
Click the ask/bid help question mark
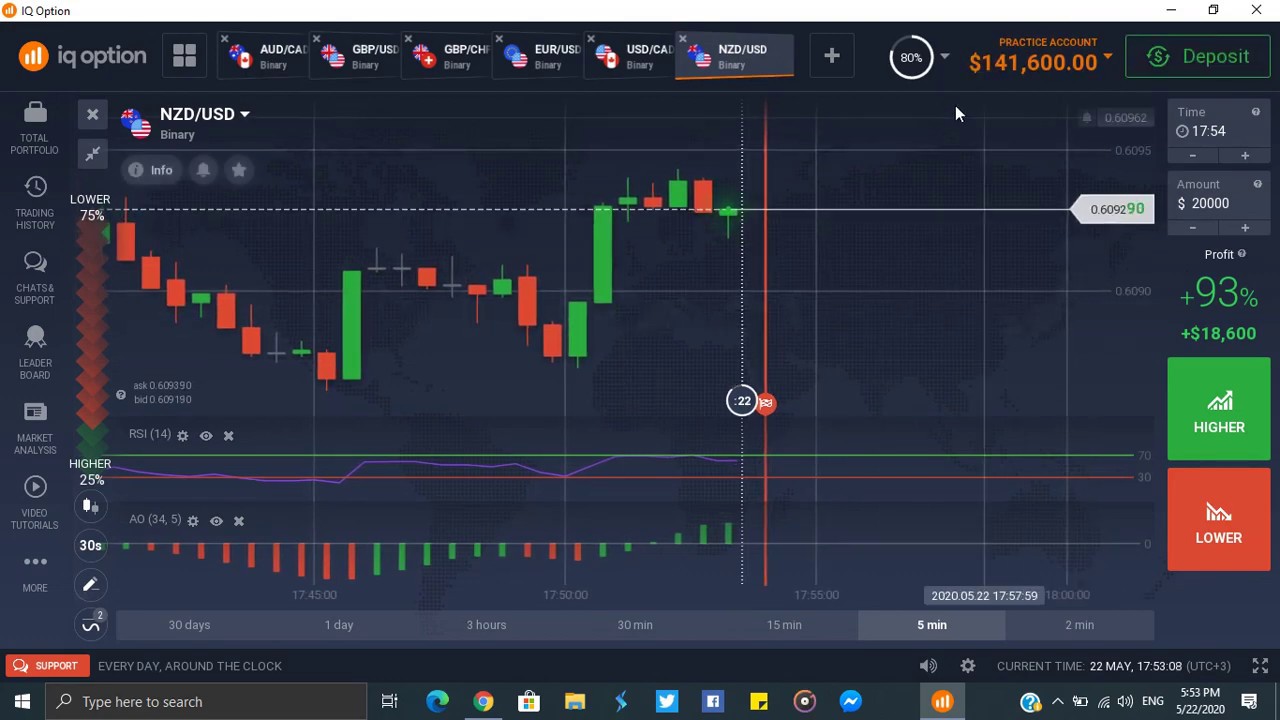(x=121, y=395)
